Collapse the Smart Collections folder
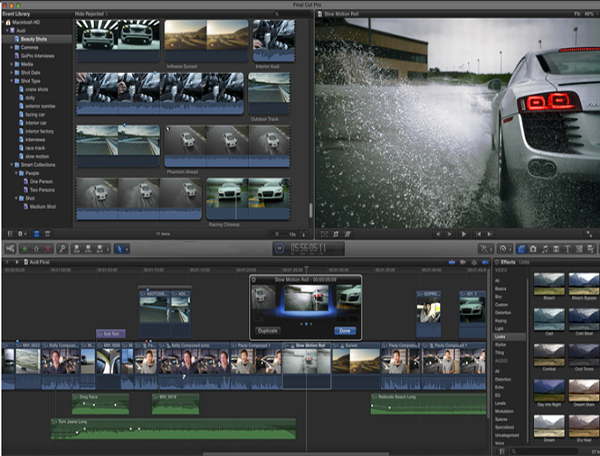 pyautogui.click(x=11, y=165)
